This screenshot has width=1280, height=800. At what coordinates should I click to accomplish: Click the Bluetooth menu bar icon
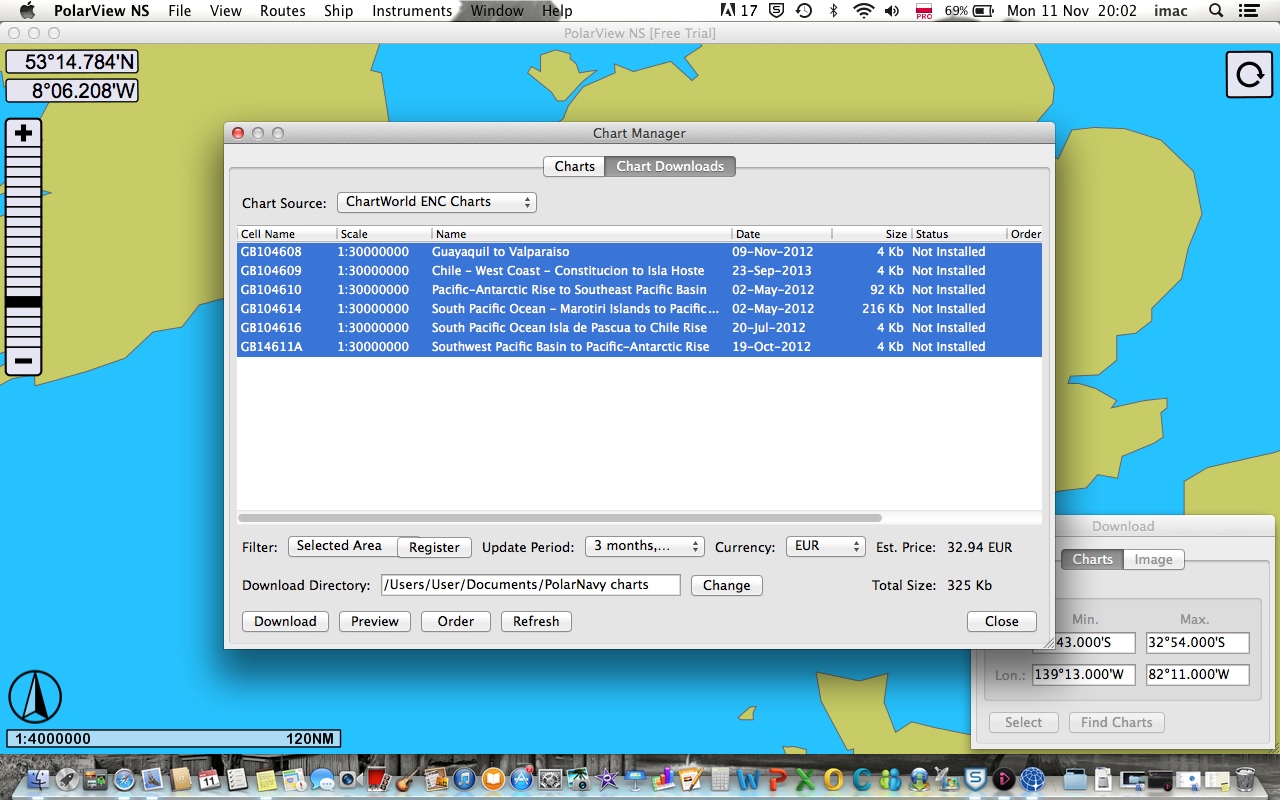click(834, 11)
